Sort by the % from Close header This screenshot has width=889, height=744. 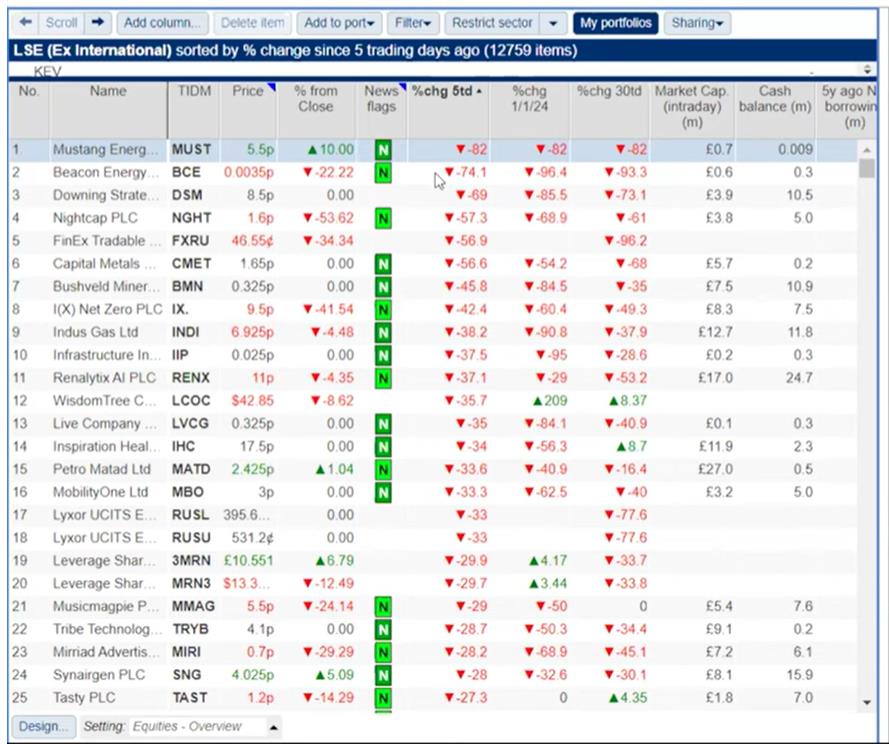(316, 110)
